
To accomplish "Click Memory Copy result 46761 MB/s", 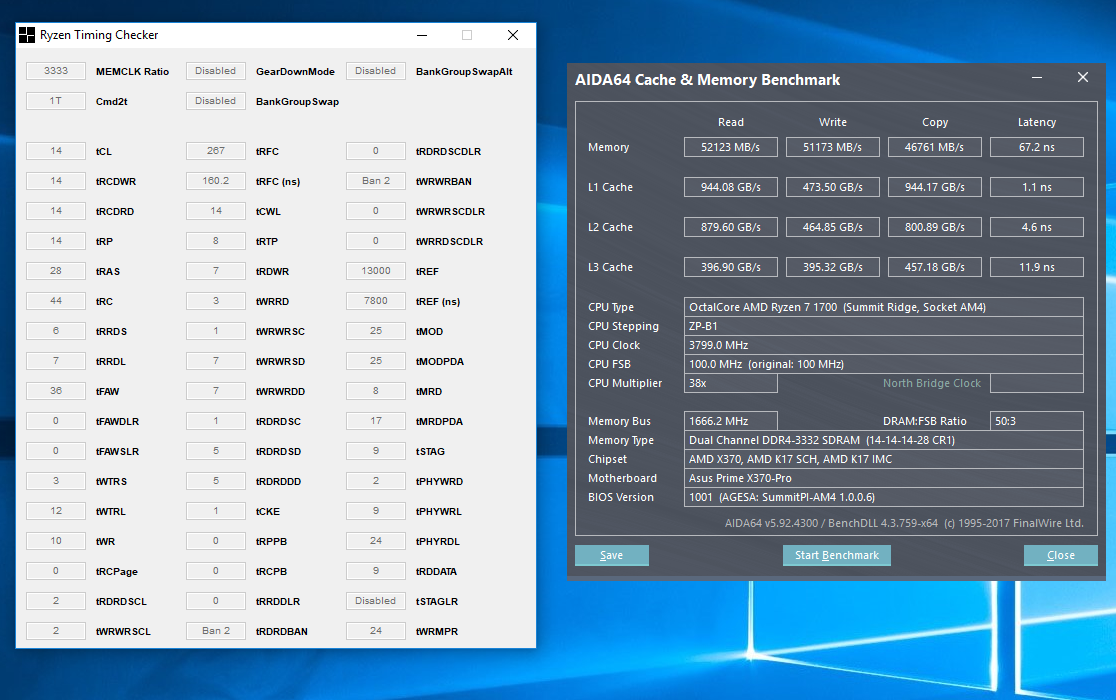I will pyautogui.click(x=935, y=147).
